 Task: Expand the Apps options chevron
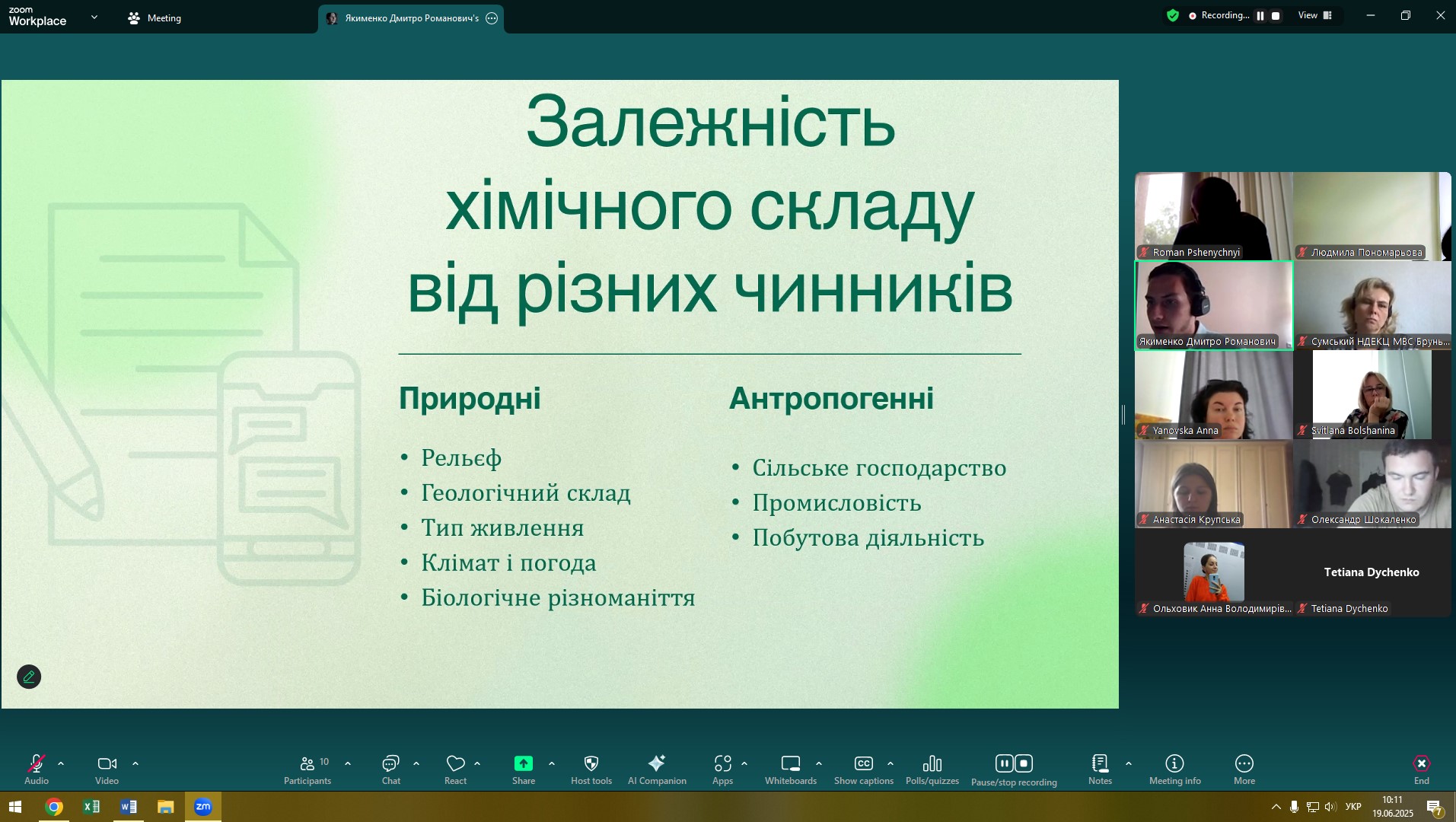(x=744, y=763)
